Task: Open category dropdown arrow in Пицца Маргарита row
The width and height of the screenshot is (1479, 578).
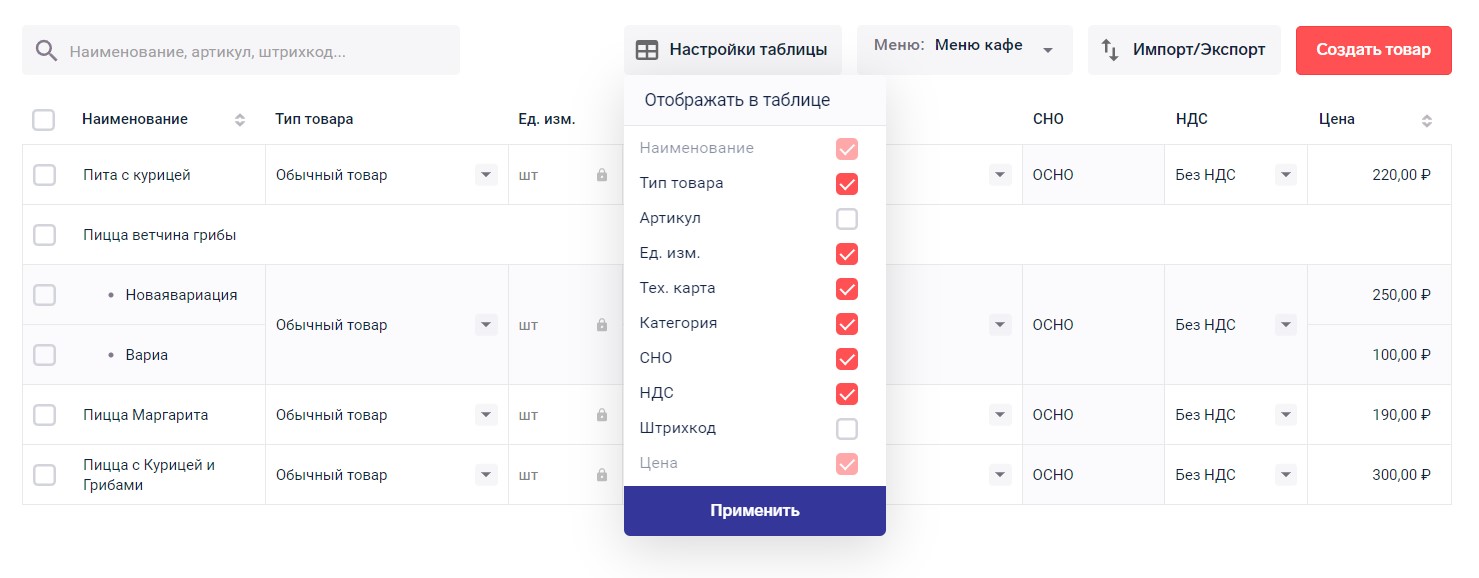Action: coord(1000,415)
